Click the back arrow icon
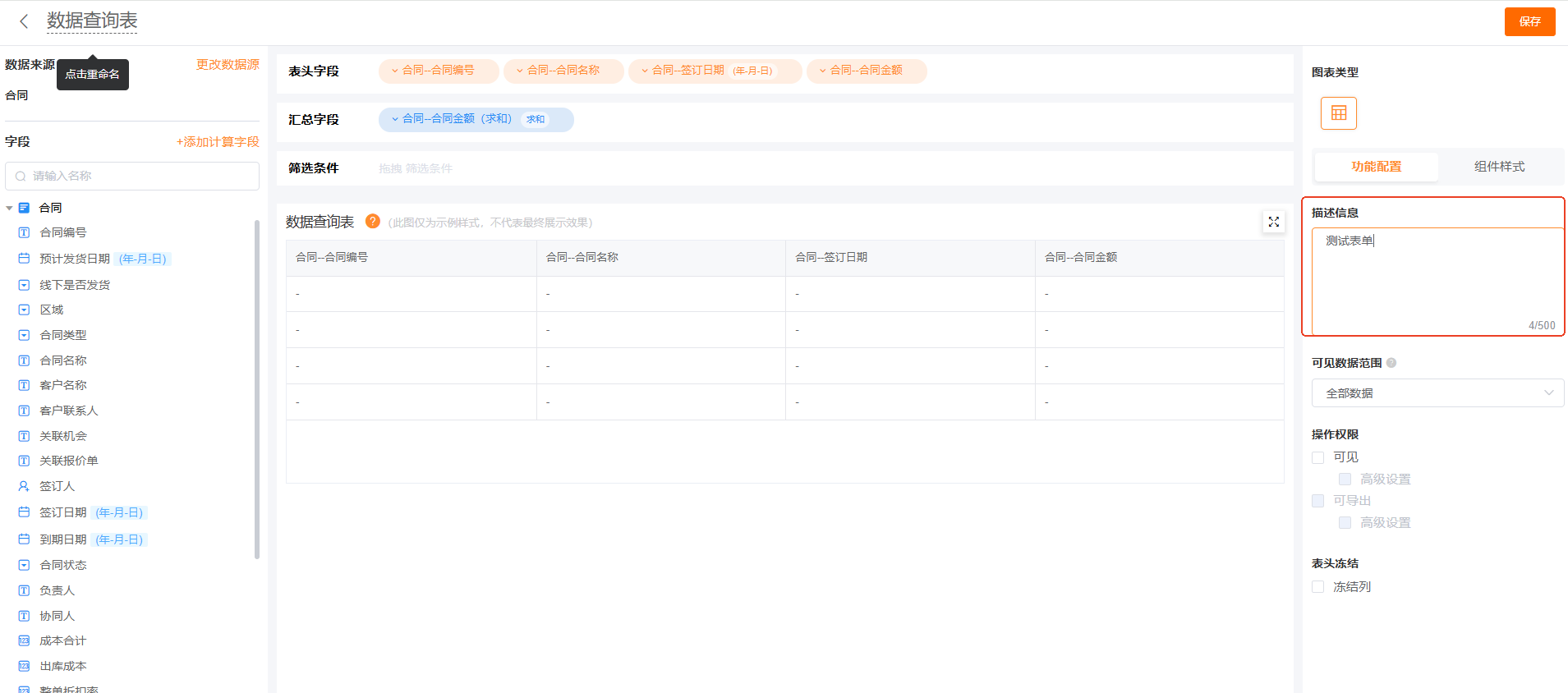The width and height of the screenshot is (1568, 693). [x=24, y=21]
